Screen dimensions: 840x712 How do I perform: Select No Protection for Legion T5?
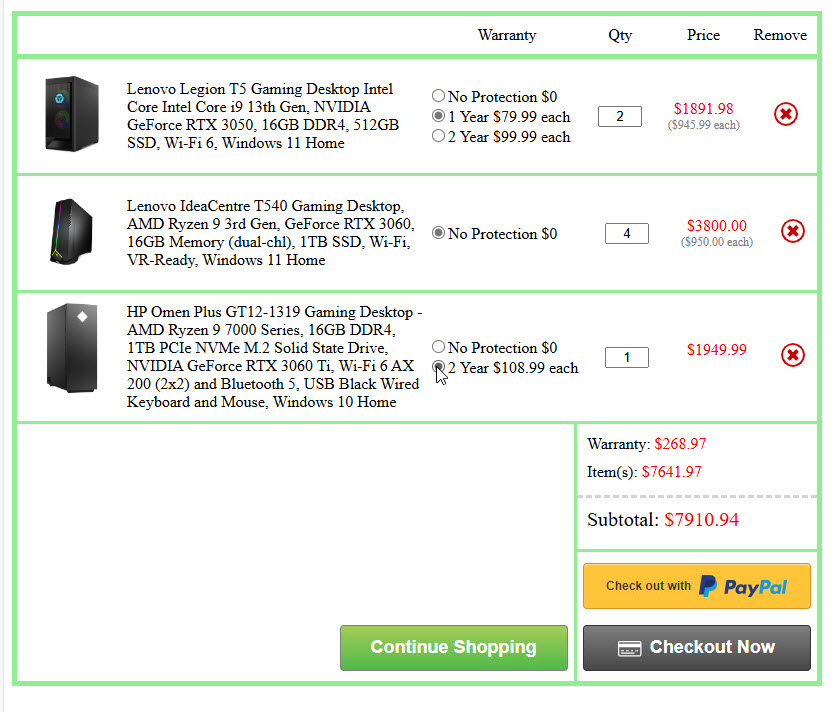[438, 97]
